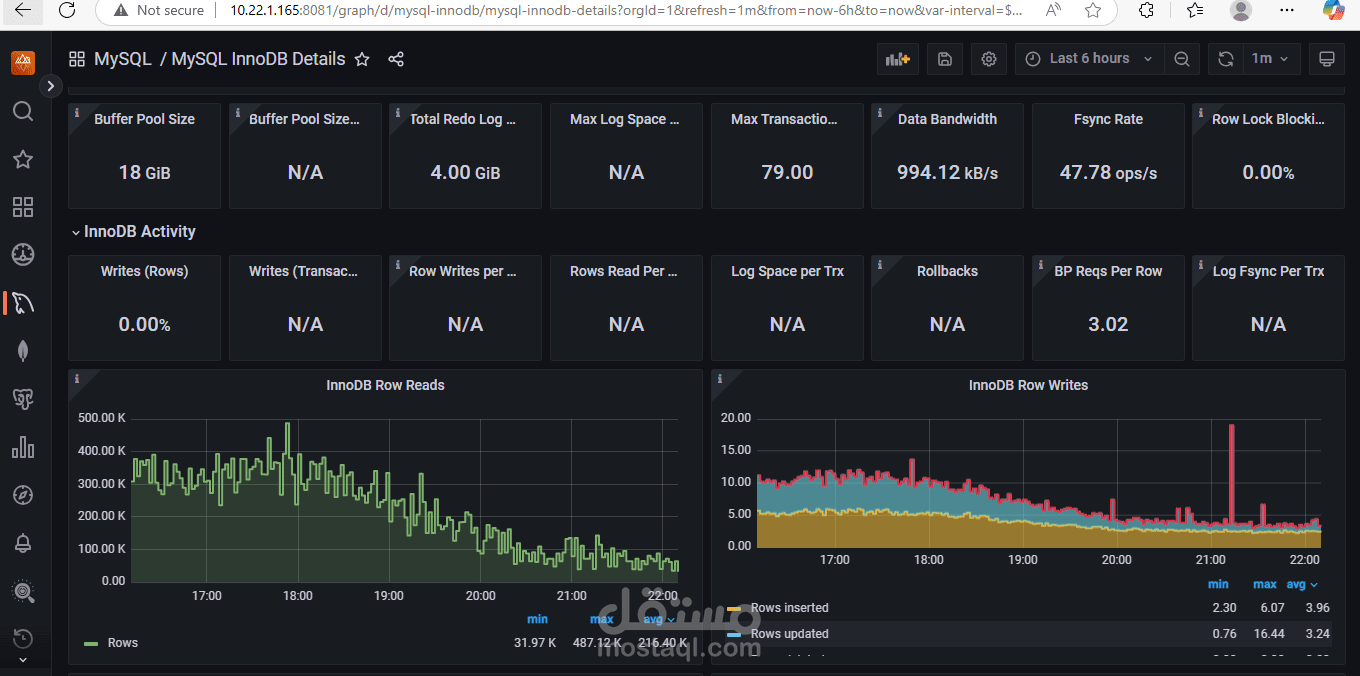Open Log Fsync Per Trx panel menu
The height and width of the screenshot is (676, 1360).
[x=1268, y=271]
